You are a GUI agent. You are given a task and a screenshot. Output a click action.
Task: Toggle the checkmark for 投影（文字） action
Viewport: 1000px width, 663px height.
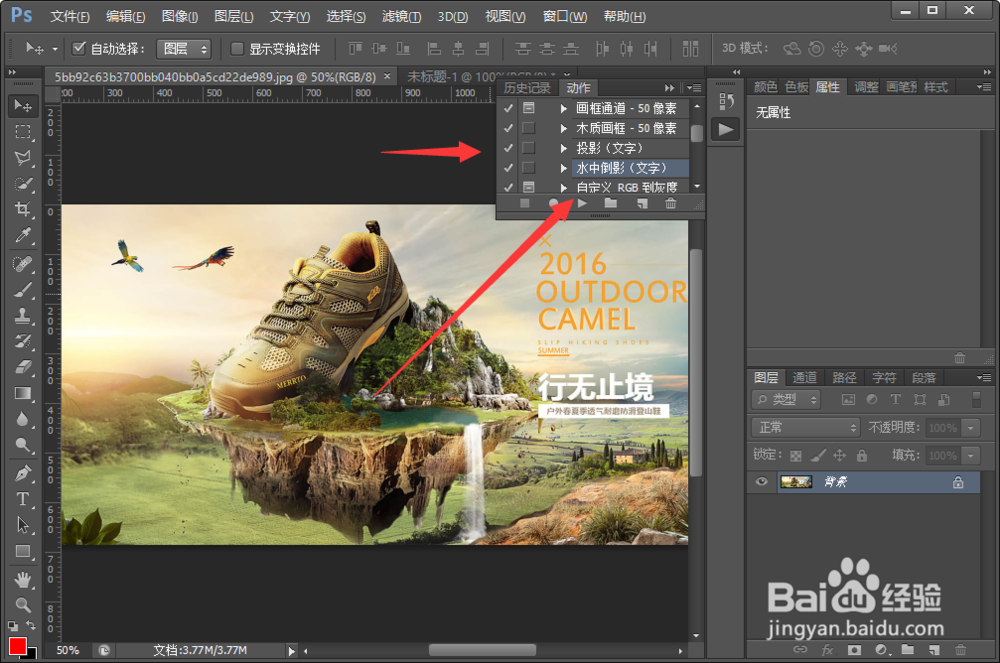tap(508, 148)
